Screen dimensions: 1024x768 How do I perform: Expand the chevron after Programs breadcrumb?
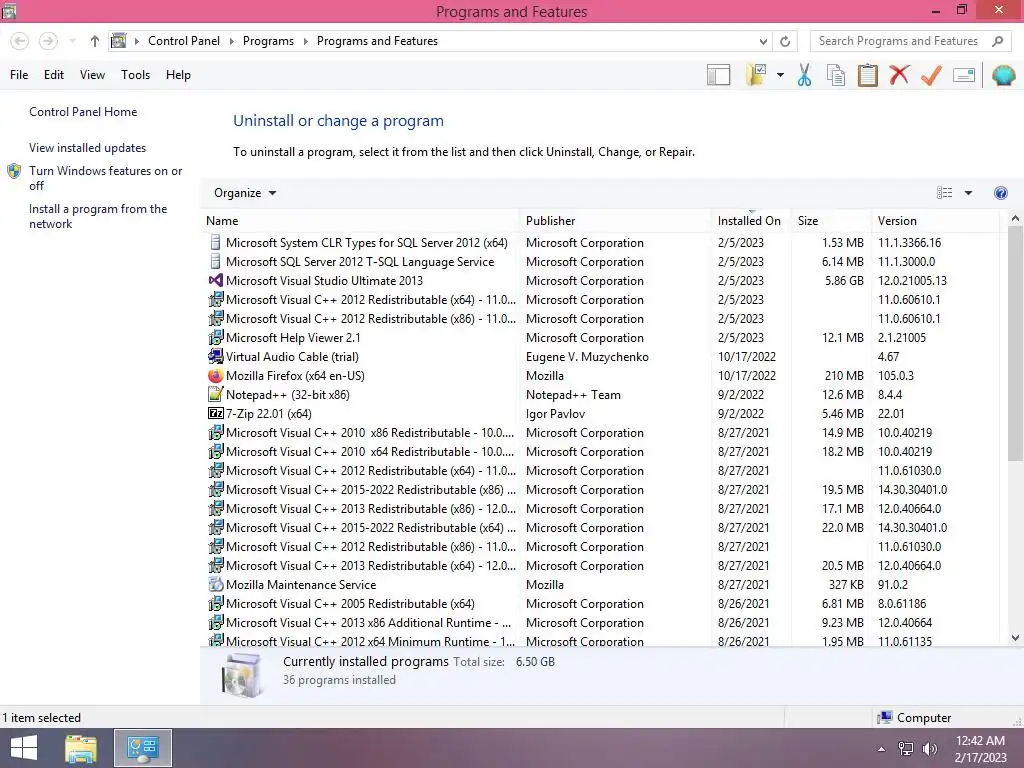pyautogui.click(x=305, y=41)
